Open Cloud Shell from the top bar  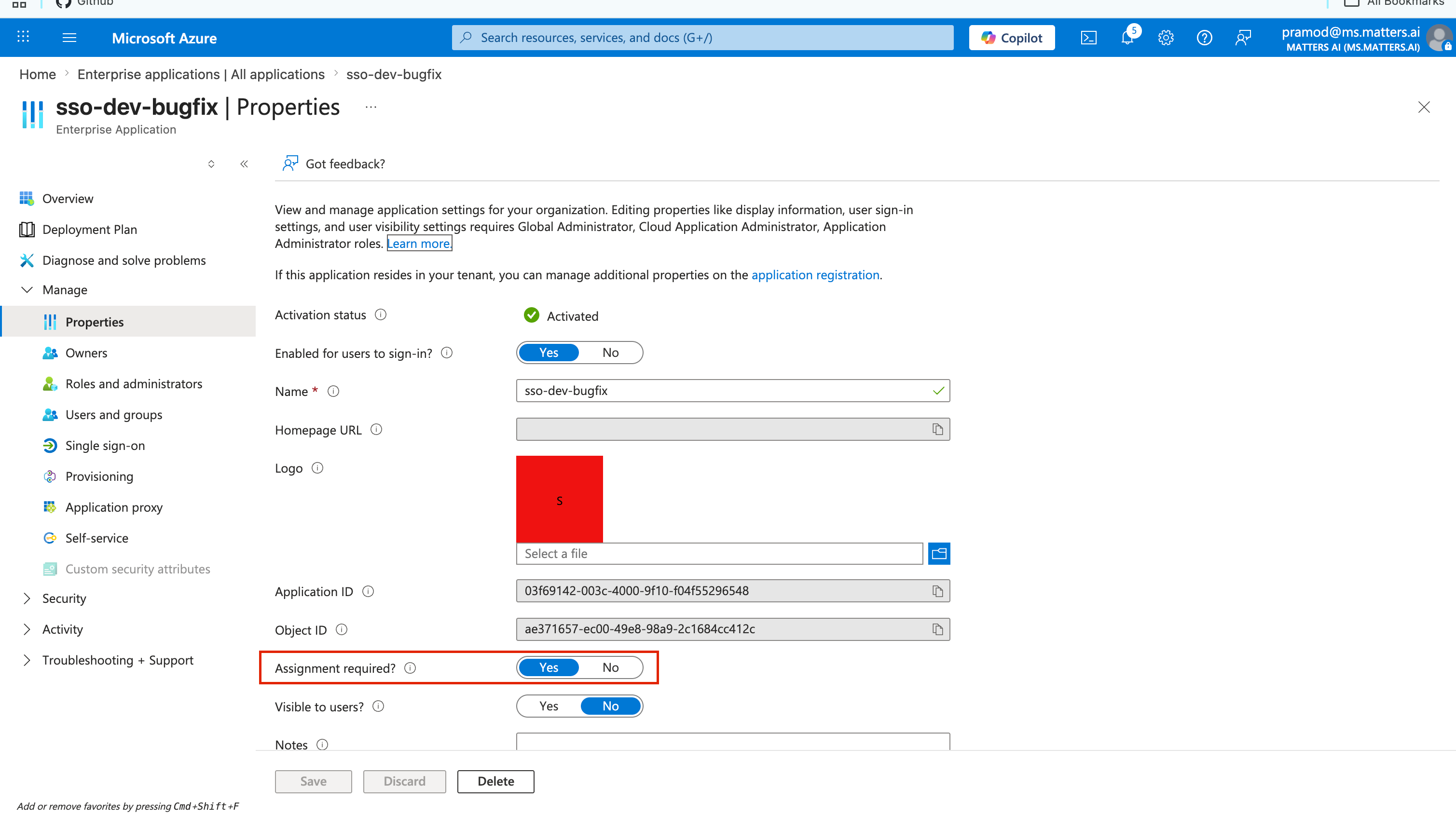click(x=1088, y=38)
